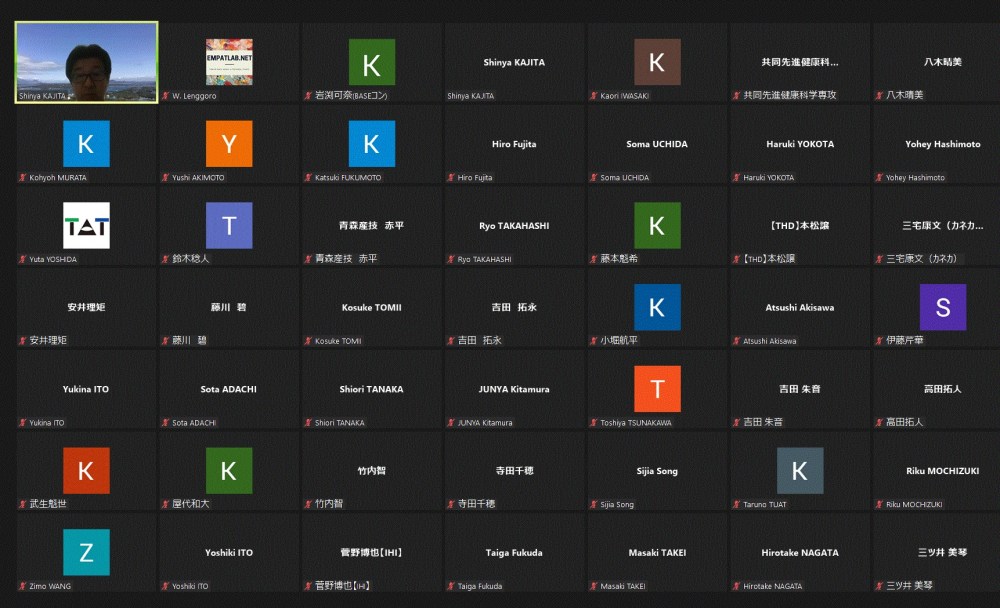Screen dimensions: 1000x608
Task: Select the gray K avatar of Taruno TUAT
Action: (x=800, y=471)
